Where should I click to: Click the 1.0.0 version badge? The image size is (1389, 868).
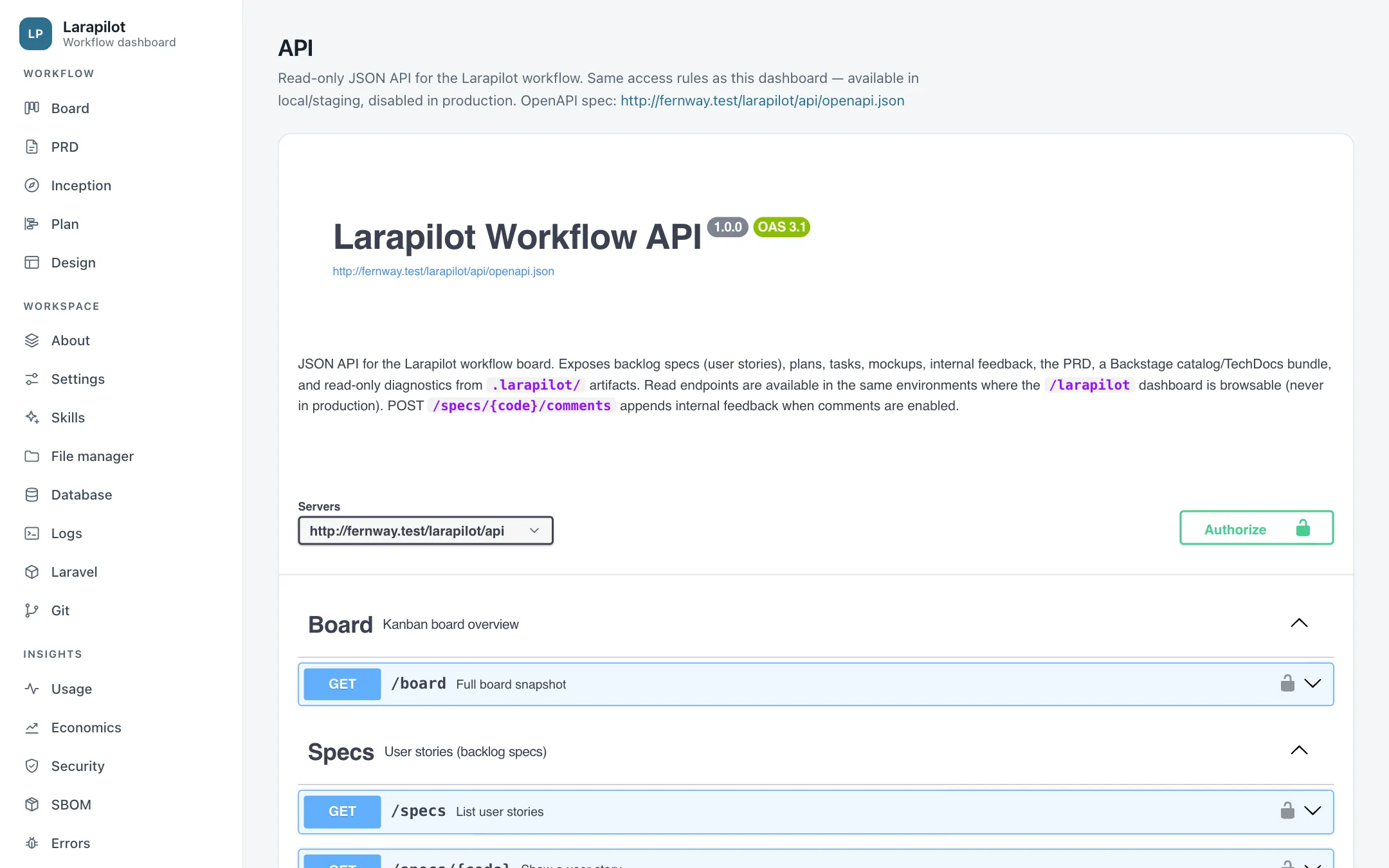point(728,227)
